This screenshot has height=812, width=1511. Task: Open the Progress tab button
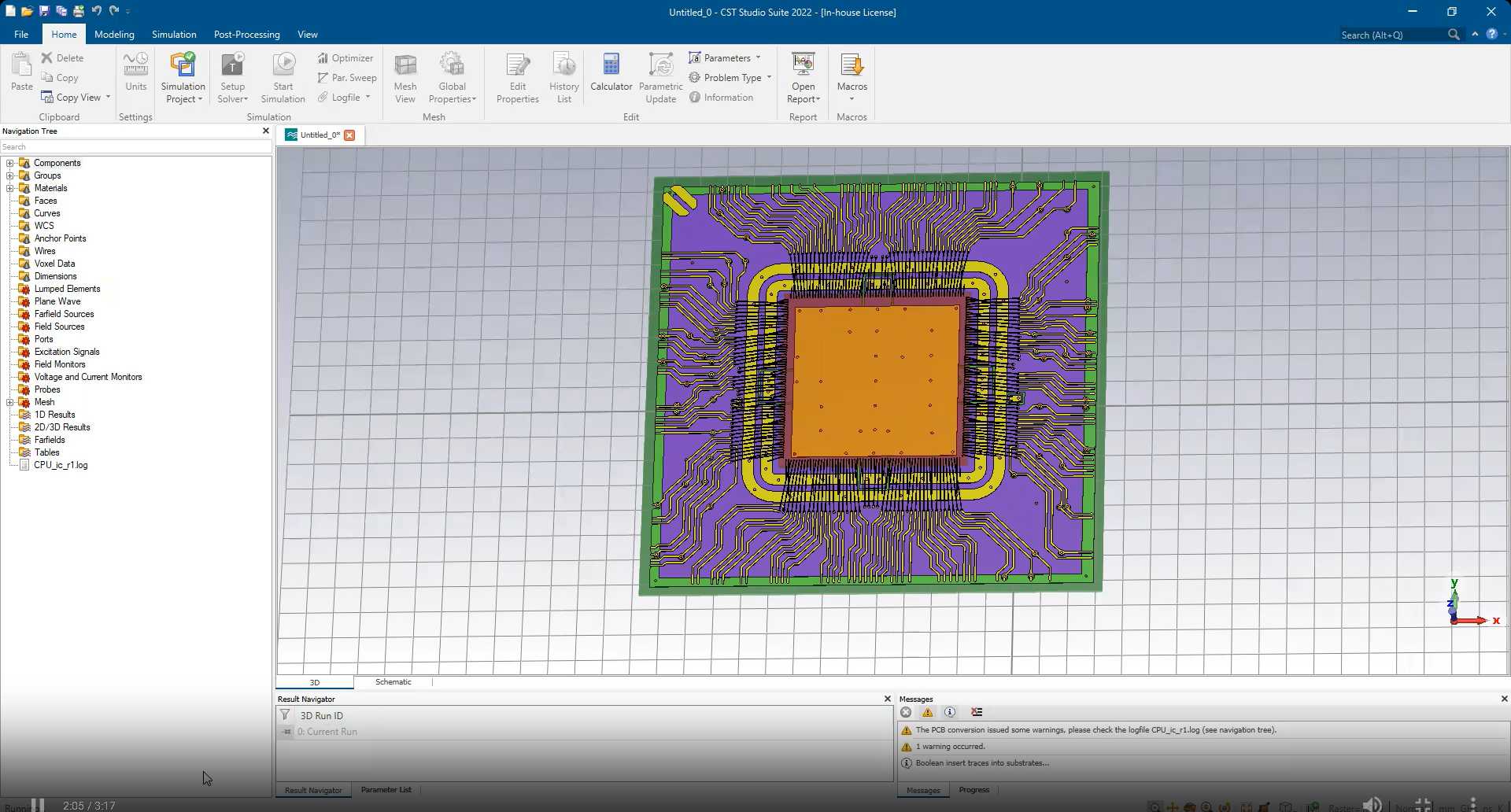coord(973,790)
